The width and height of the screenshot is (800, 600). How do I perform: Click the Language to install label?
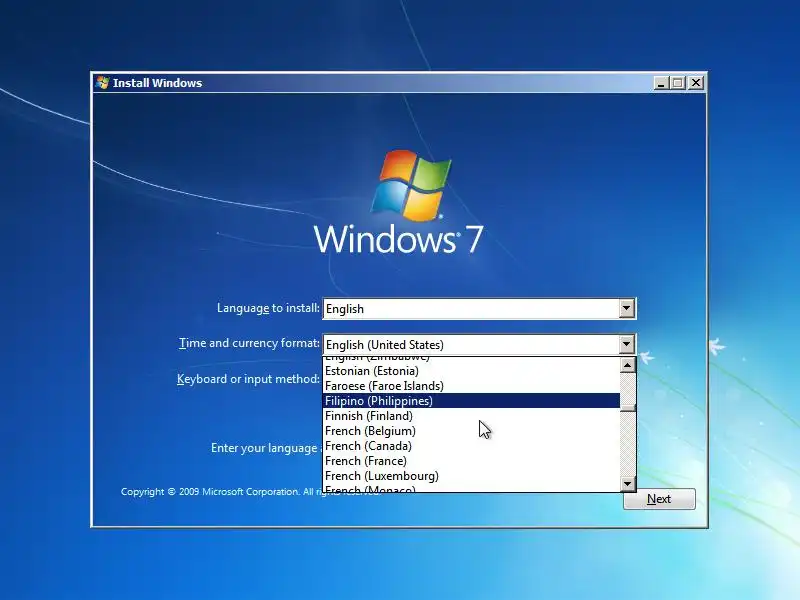click(268, 308)
